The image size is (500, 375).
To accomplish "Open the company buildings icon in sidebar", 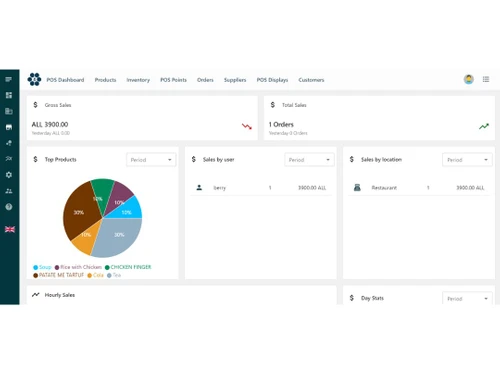I will coord(9,111).
